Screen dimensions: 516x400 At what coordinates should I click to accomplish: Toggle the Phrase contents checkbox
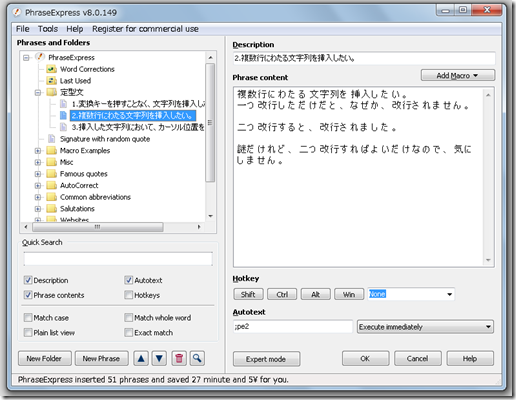28,295
